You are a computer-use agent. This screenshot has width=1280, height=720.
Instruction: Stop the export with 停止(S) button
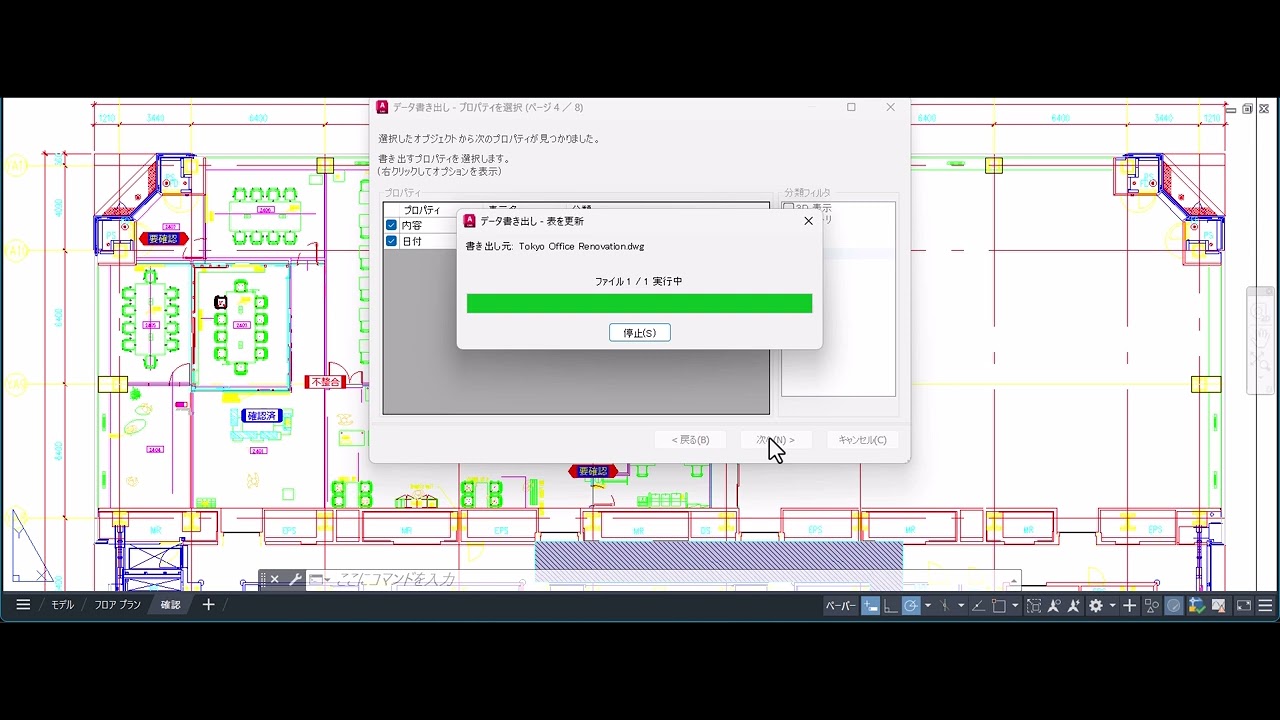(639, 333)
